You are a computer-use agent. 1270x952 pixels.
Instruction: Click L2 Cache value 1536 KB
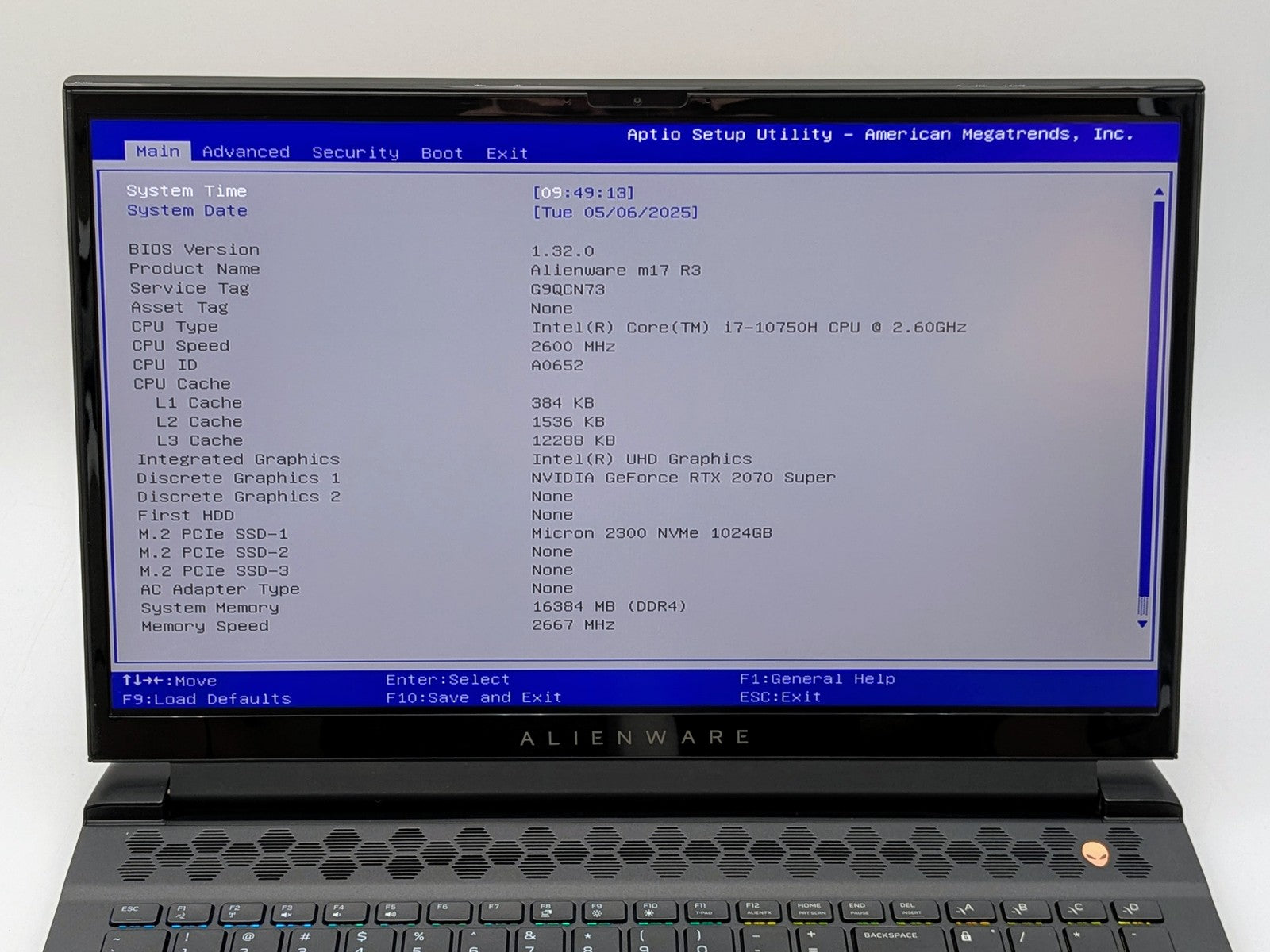(568, 422)
